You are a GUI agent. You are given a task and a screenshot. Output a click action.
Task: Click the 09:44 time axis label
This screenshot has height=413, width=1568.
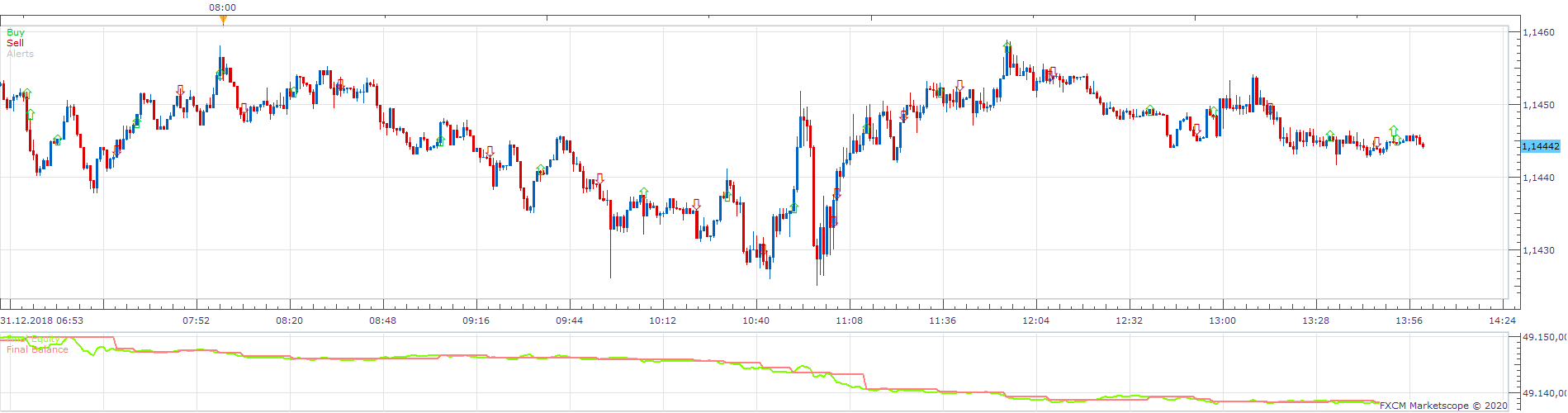click(x=570, y=320)
